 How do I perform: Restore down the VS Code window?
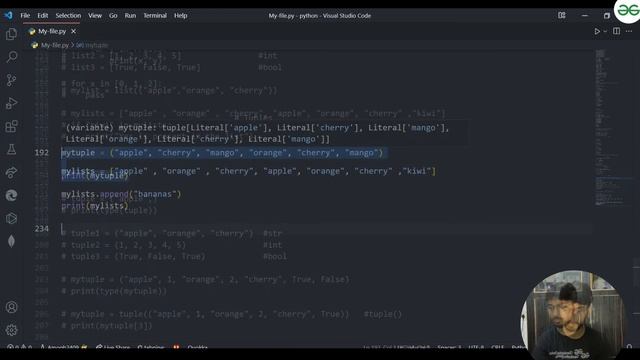pos(607,16)
